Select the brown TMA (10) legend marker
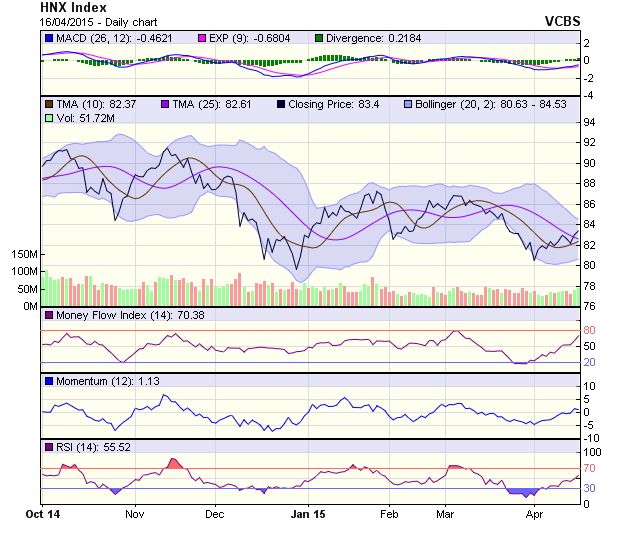Image resolution: width=620 pixels, height=535 pixels. (48, 104)
